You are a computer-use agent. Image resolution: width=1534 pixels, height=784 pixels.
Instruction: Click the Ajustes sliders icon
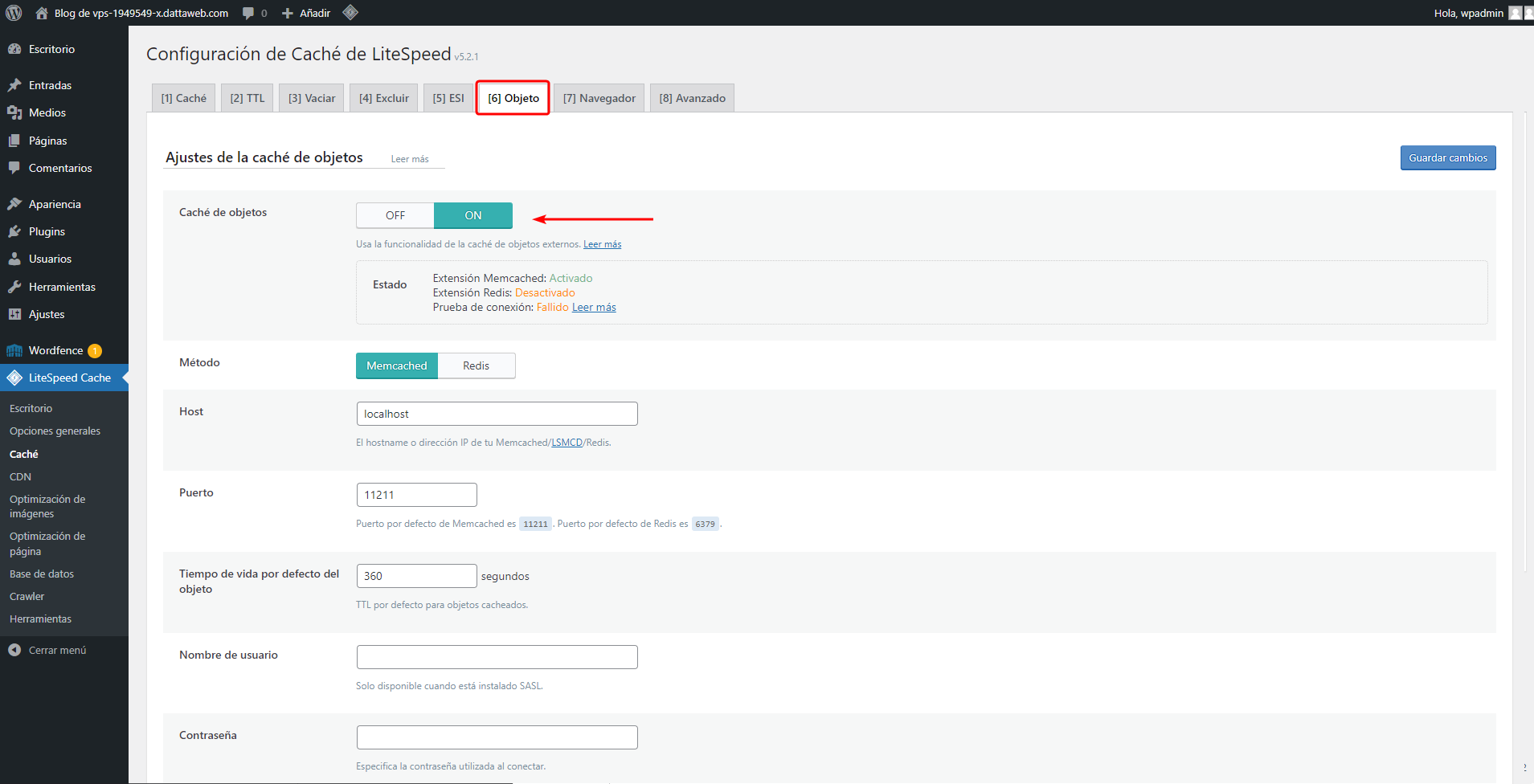coord(14,314)
